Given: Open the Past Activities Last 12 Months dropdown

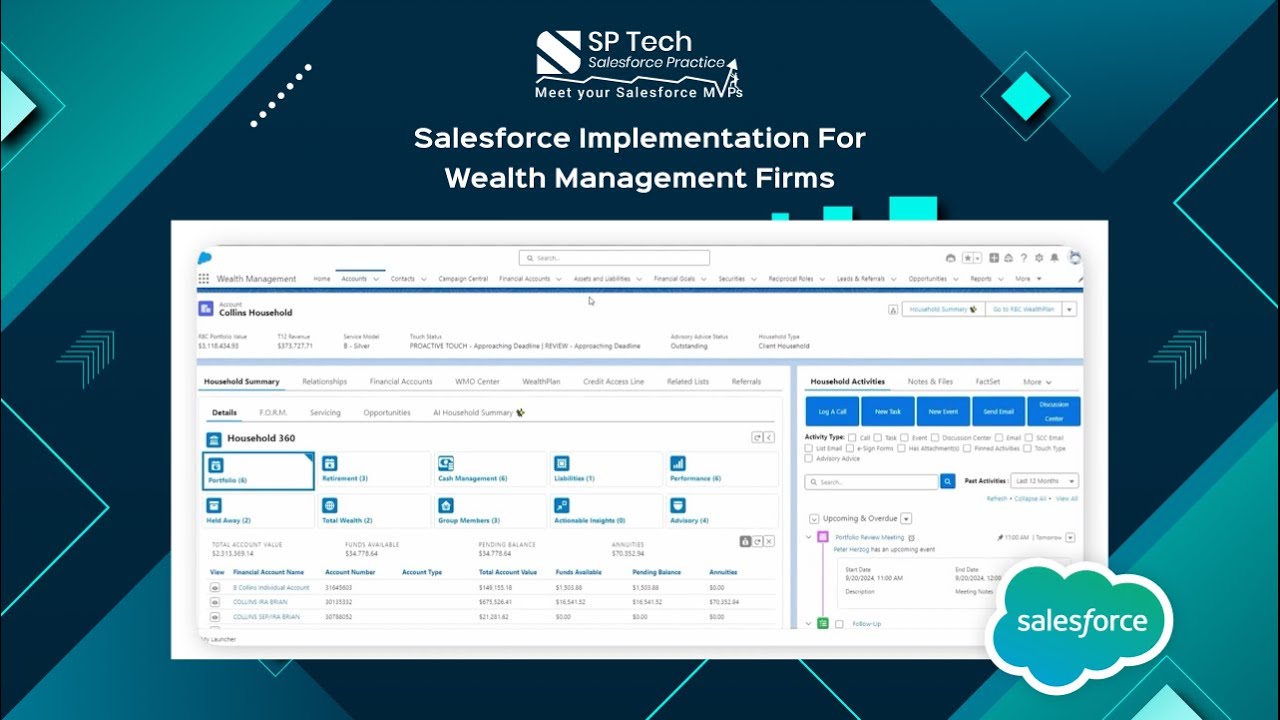Looking at the screenshot, I should [1045, 481].
